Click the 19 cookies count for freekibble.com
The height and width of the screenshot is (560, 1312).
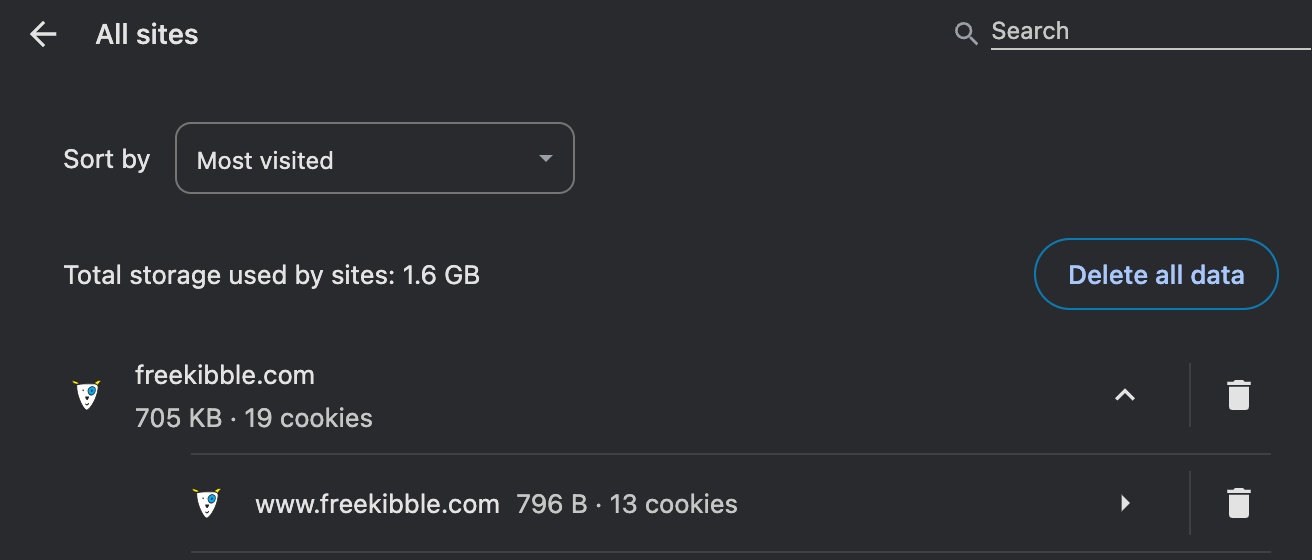pos(308,418)
